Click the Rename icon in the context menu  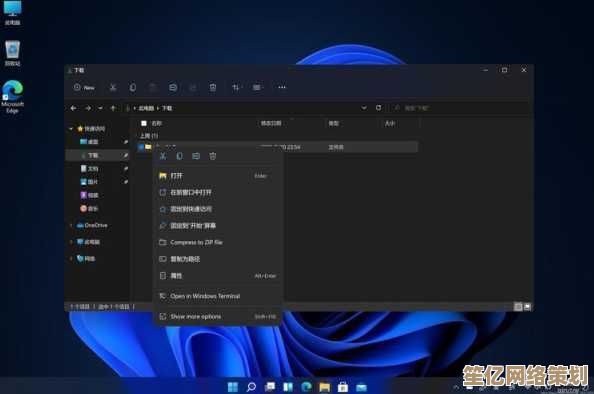tap(196, 156)
